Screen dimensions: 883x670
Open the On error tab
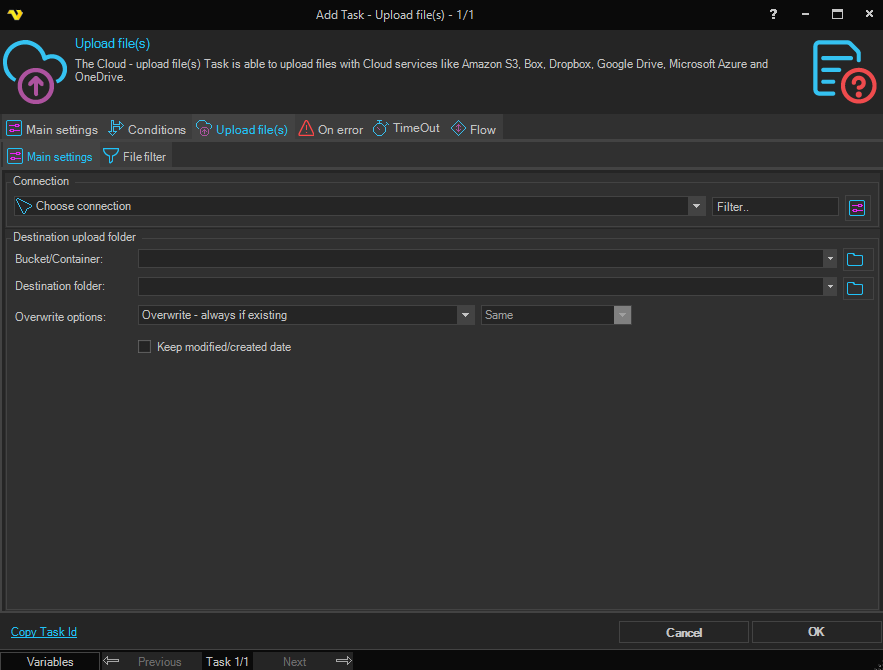click(x=330, y=129)
